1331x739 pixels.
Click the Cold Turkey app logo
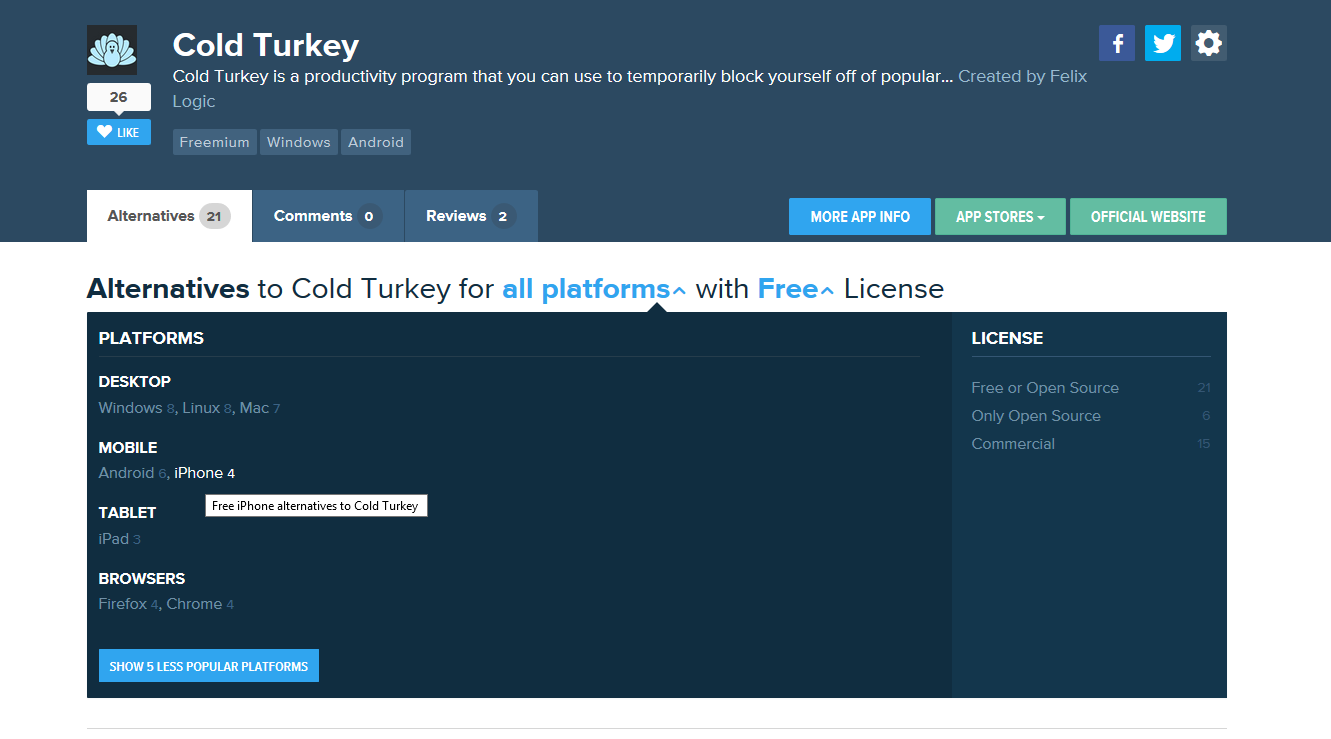point(112,50)
